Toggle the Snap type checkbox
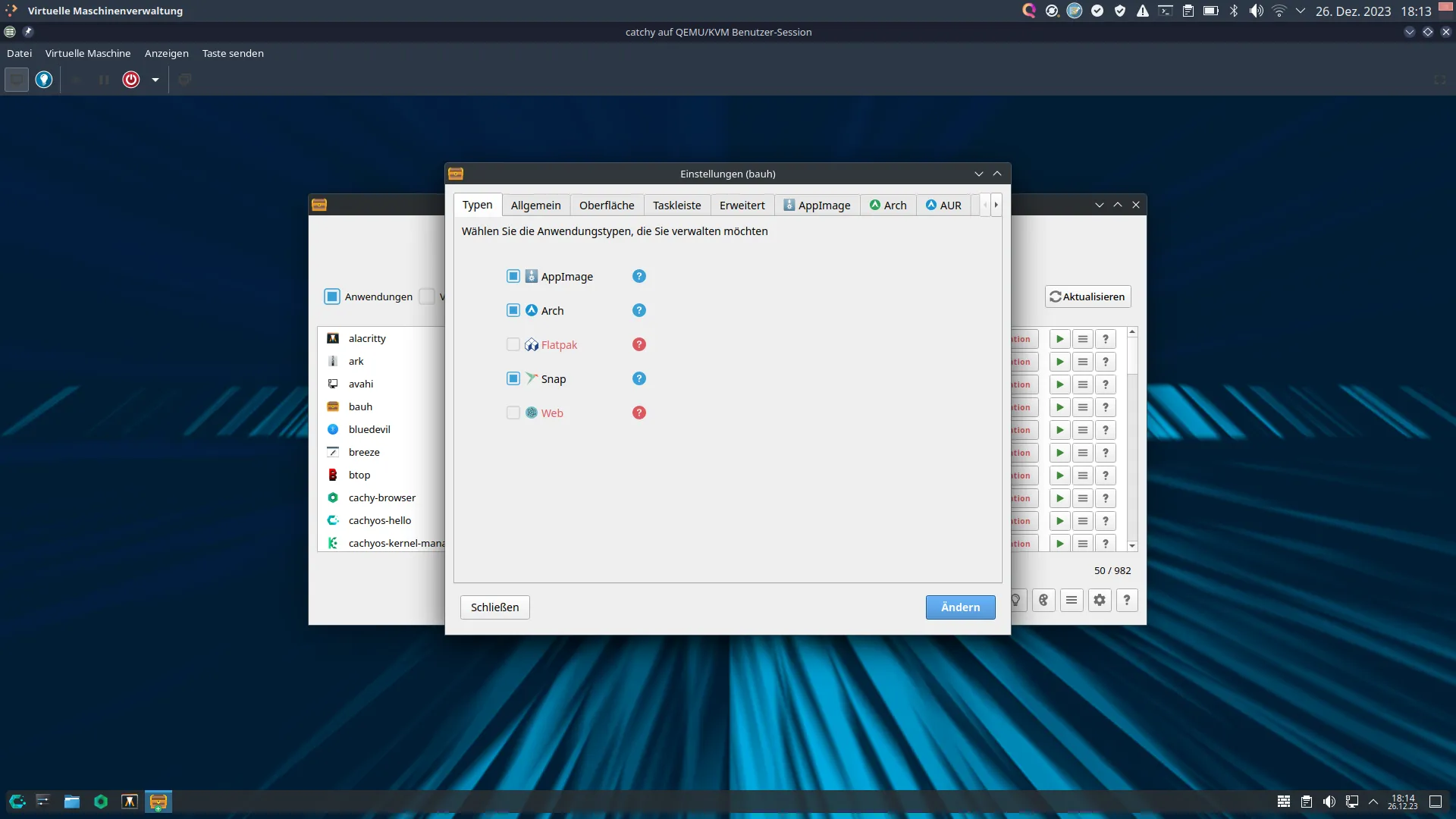Screen dimensions: 1456x819 click(x=513, y=378)
